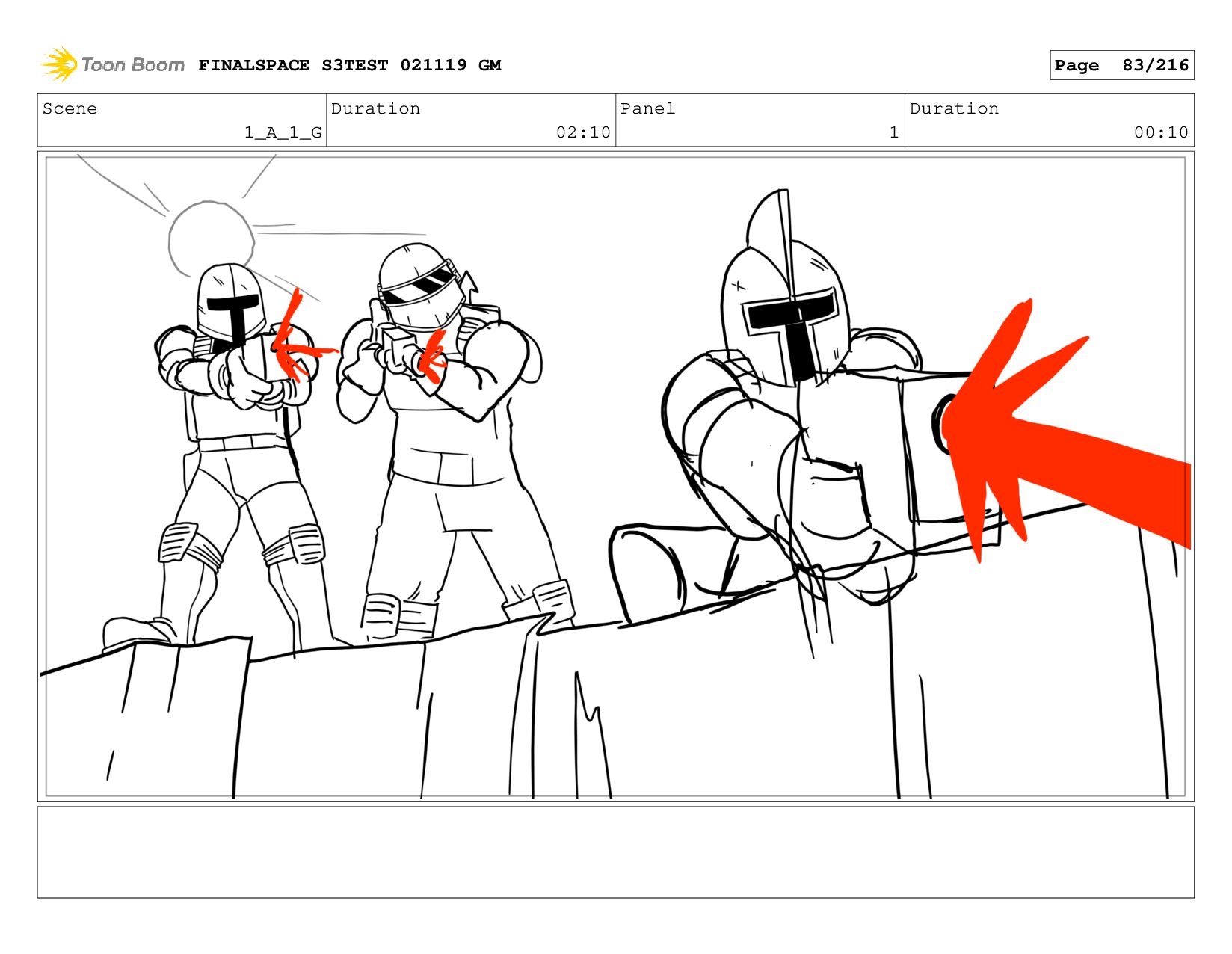Viewport: 1232px width, 954px height.
Task: Click the 'Page 83/216' box
Action: [x=1121, y=65]
